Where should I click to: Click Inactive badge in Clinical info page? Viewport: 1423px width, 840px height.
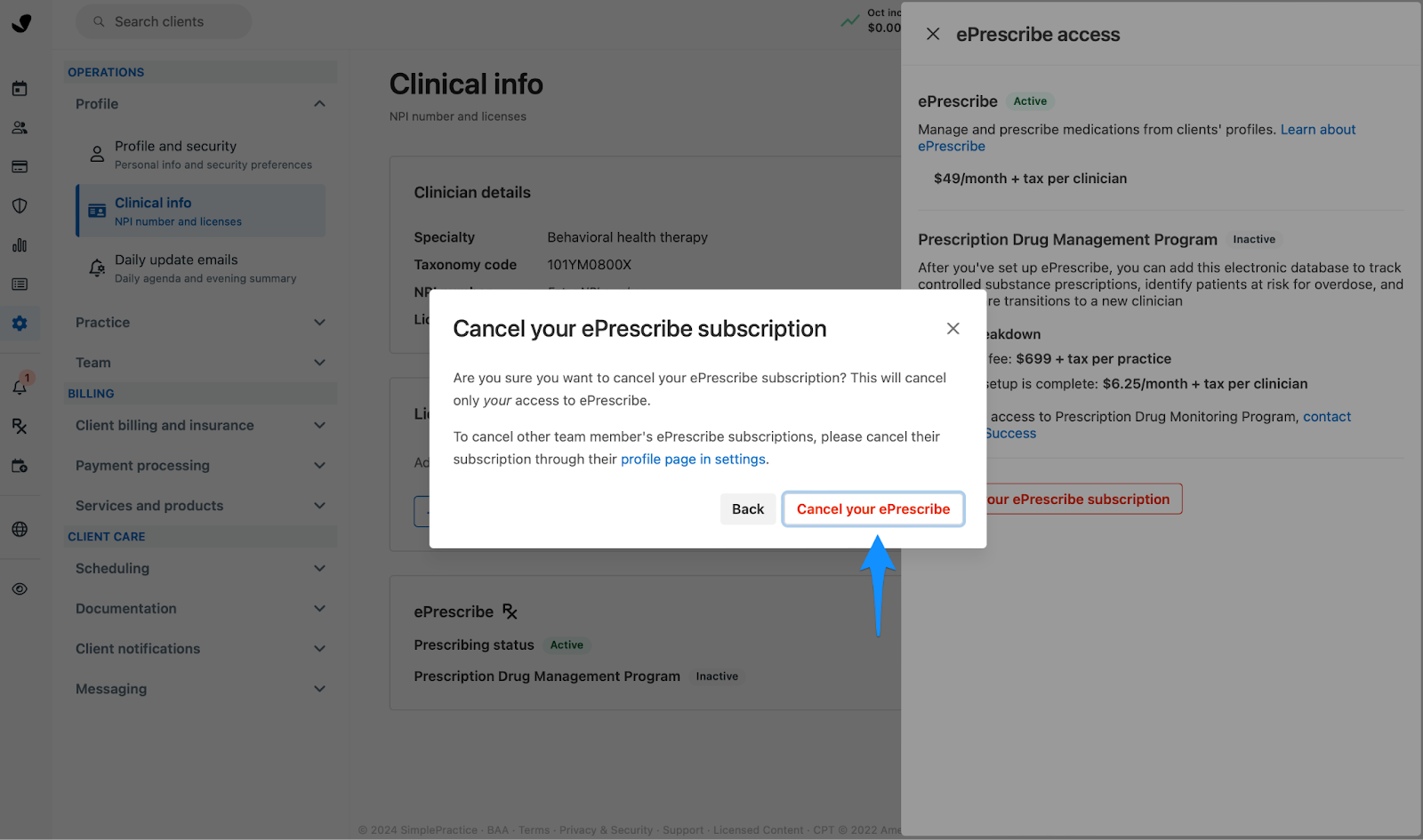717,676
